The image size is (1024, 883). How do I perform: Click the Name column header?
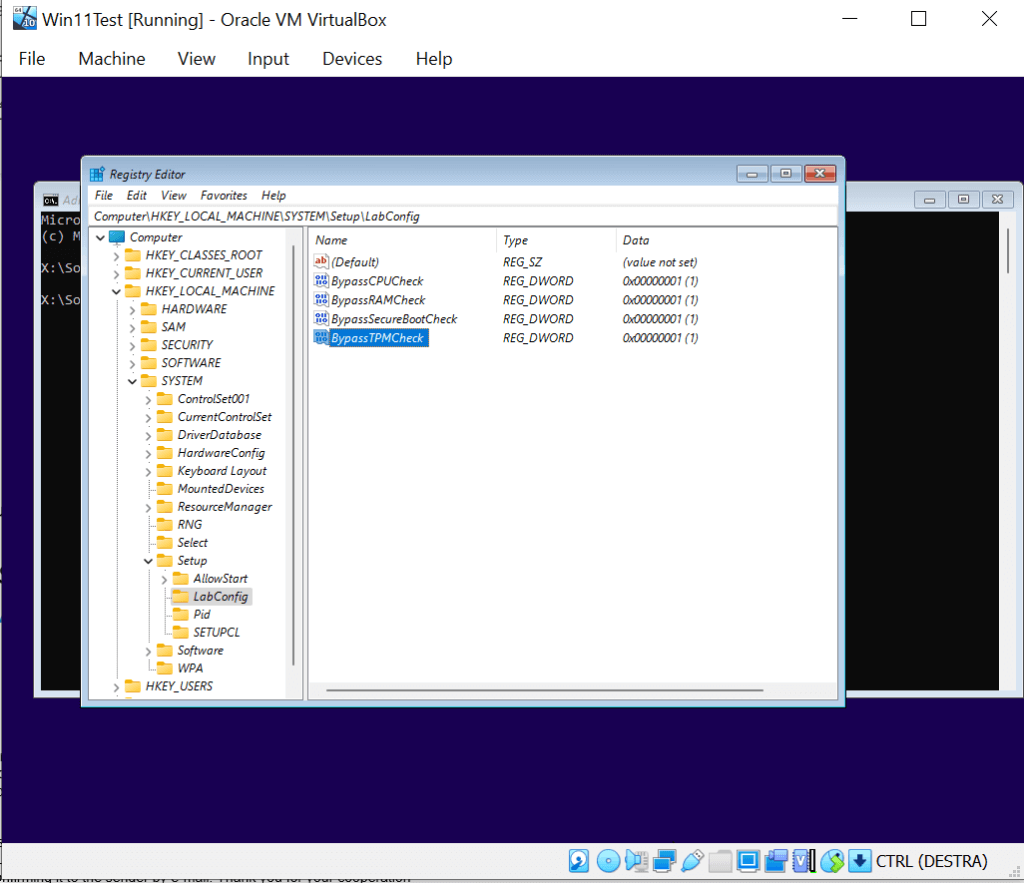[403, 240]
